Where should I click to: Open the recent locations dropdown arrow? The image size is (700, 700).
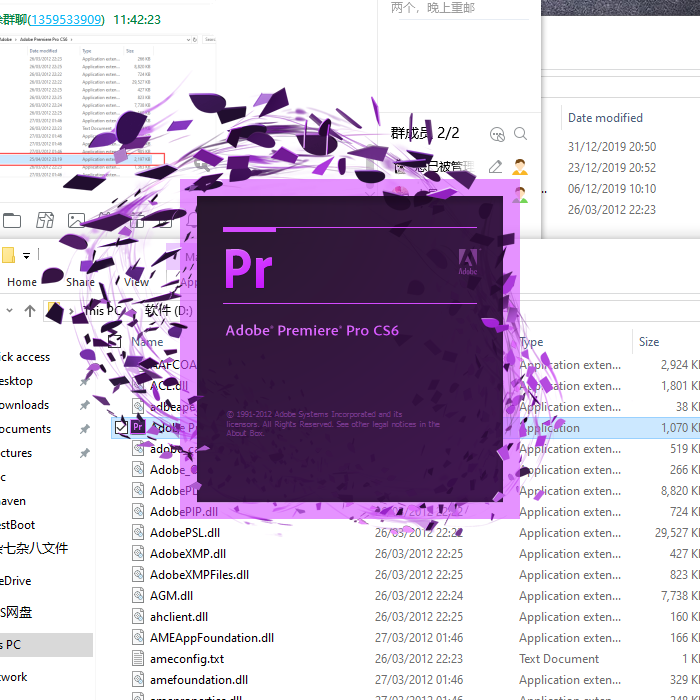(x=9, y=310)
